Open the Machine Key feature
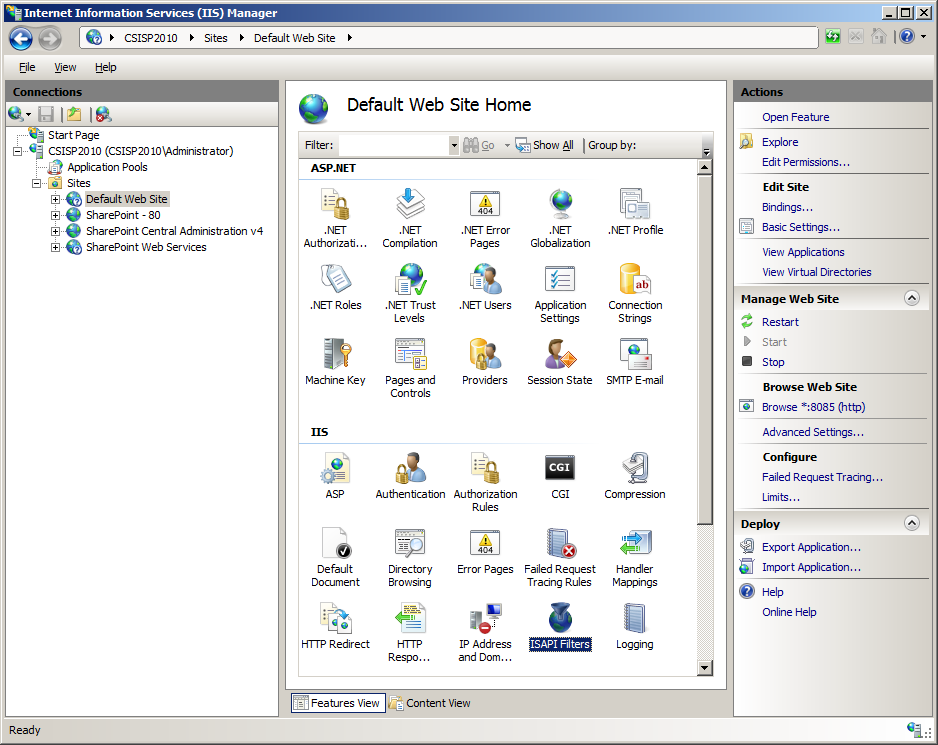The height and width of the screenshot is (745, 938). (335, 355)
